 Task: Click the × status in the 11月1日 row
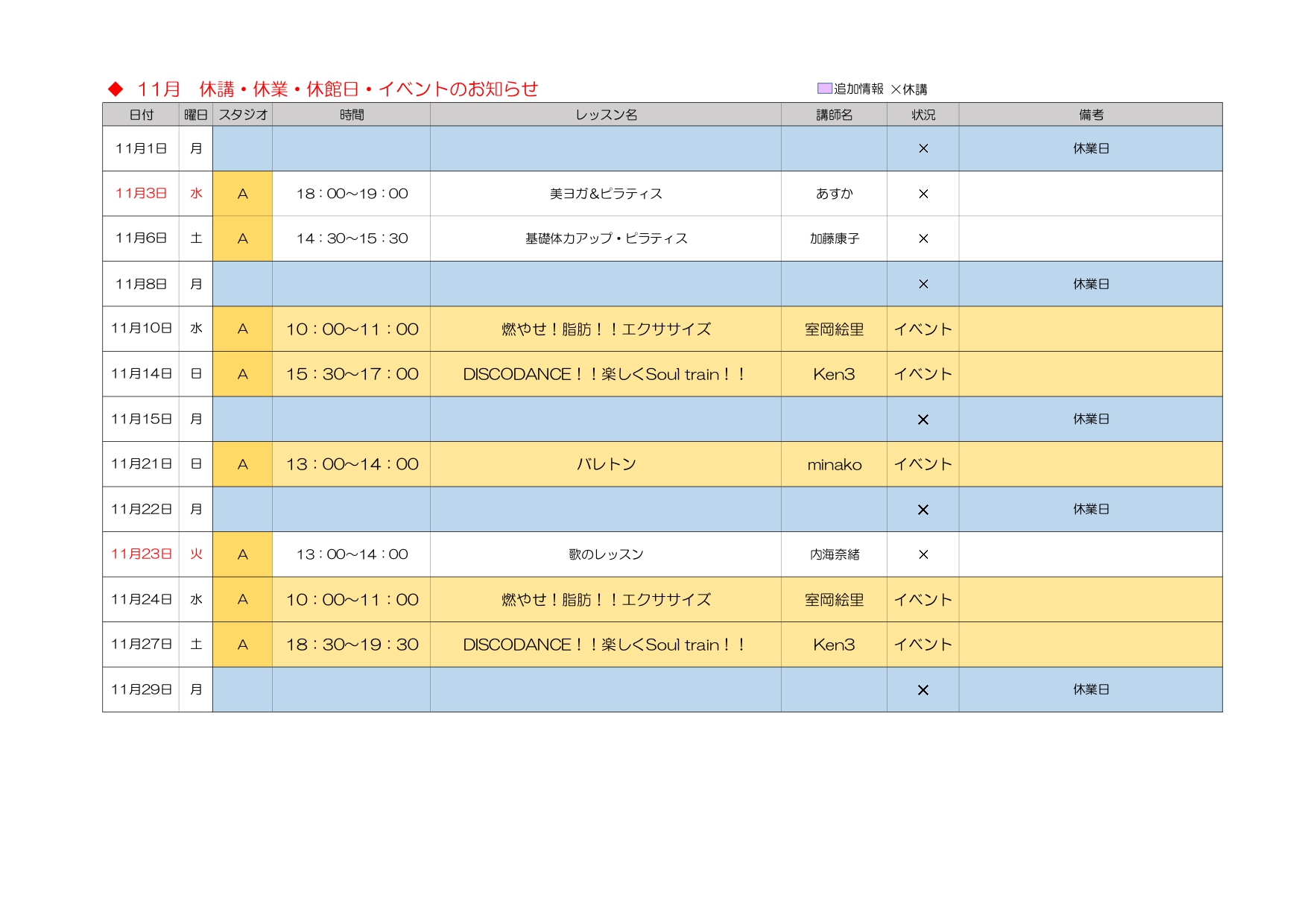[923, 148]
